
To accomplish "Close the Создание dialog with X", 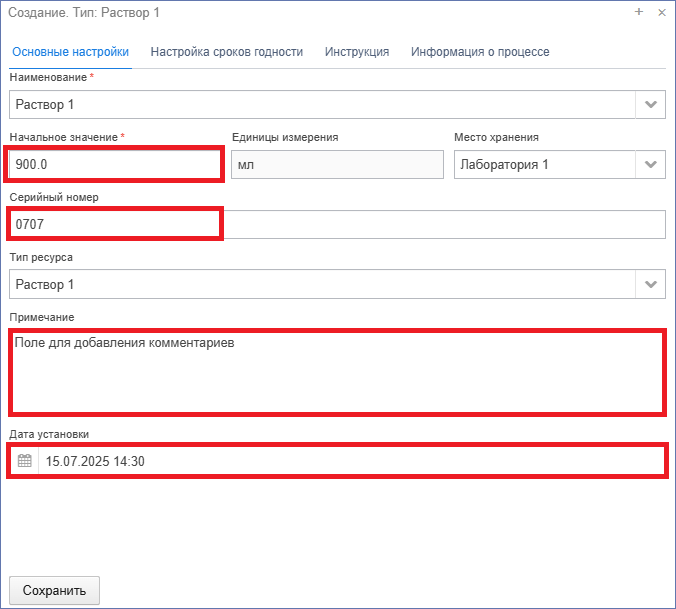I will click(x=662, y=12).
